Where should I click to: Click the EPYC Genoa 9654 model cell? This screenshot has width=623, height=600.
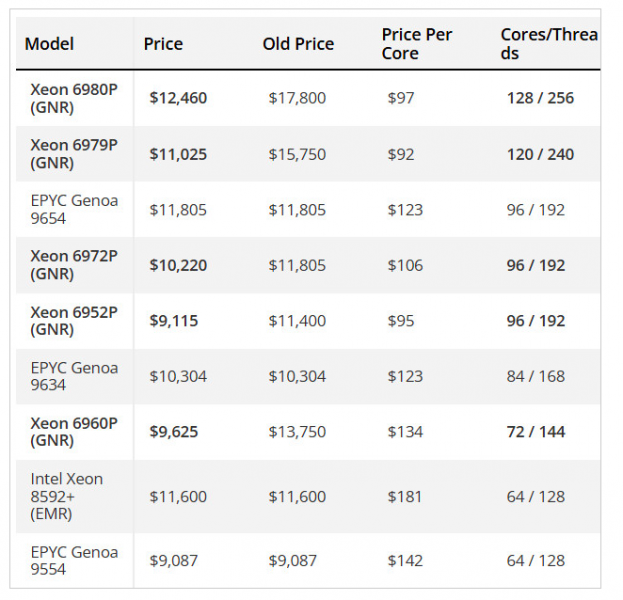(x=74, y=209)
